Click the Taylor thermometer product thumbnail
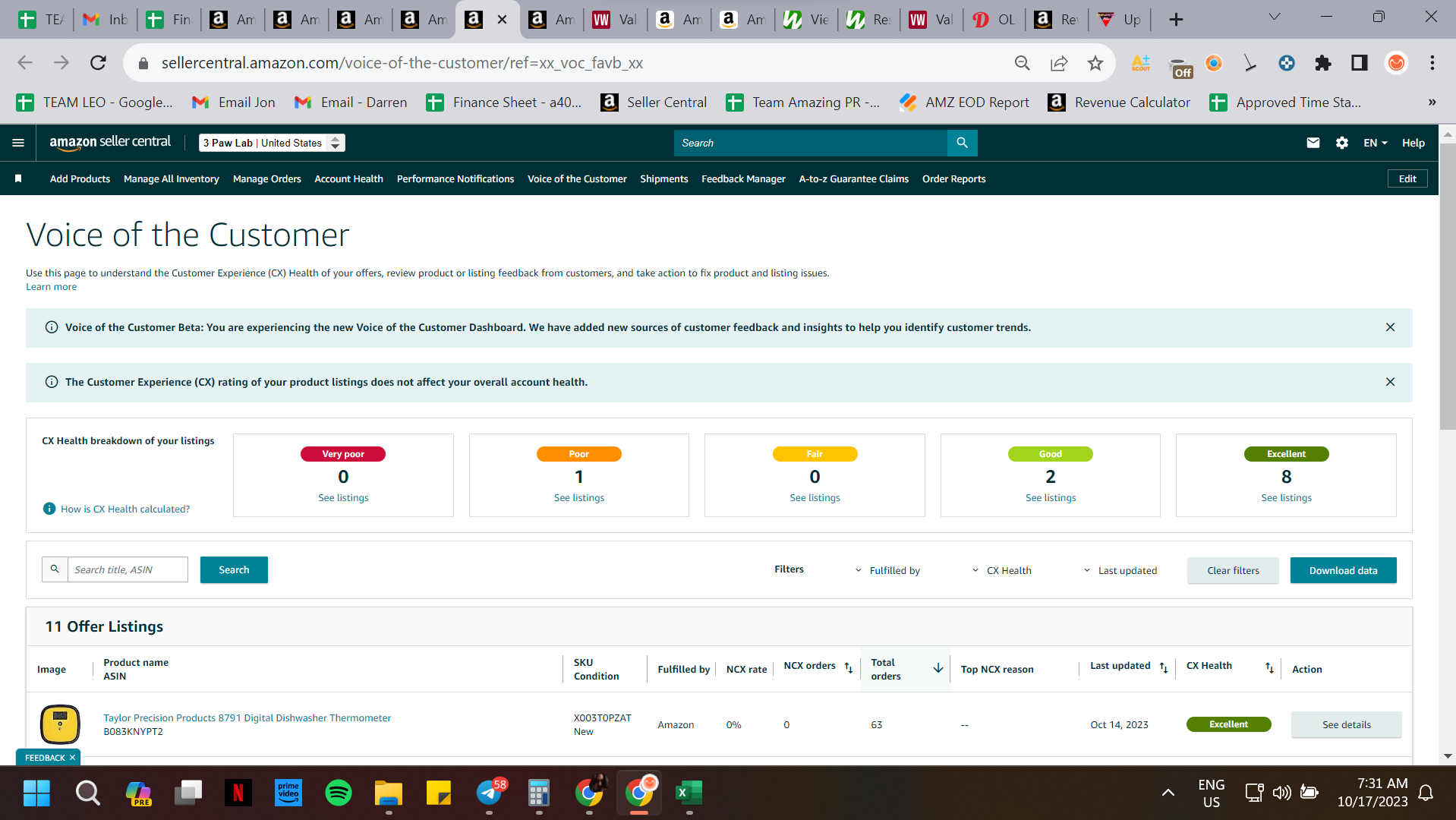Image resolution: width=1456 pixels, height=820 pixels. (x=60, y=724)
